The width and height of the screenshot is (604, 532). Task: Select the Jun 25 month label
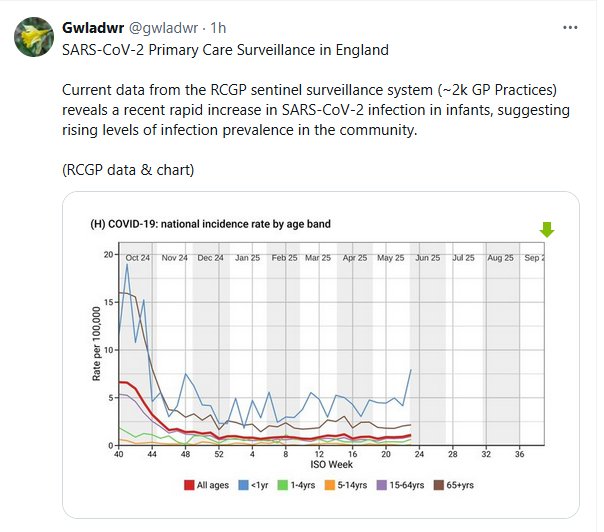(x=427, y=257)
